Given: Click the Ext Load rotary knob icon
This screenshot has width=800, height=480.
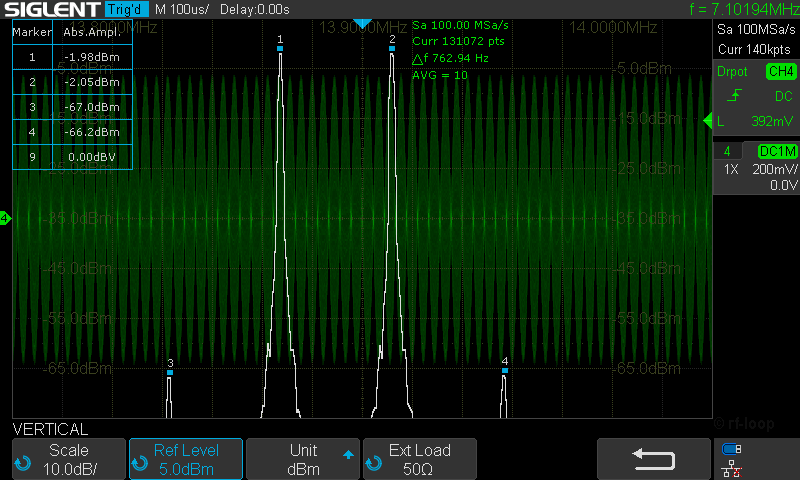Looking at the screenshot, I should (x=373, y=463).
